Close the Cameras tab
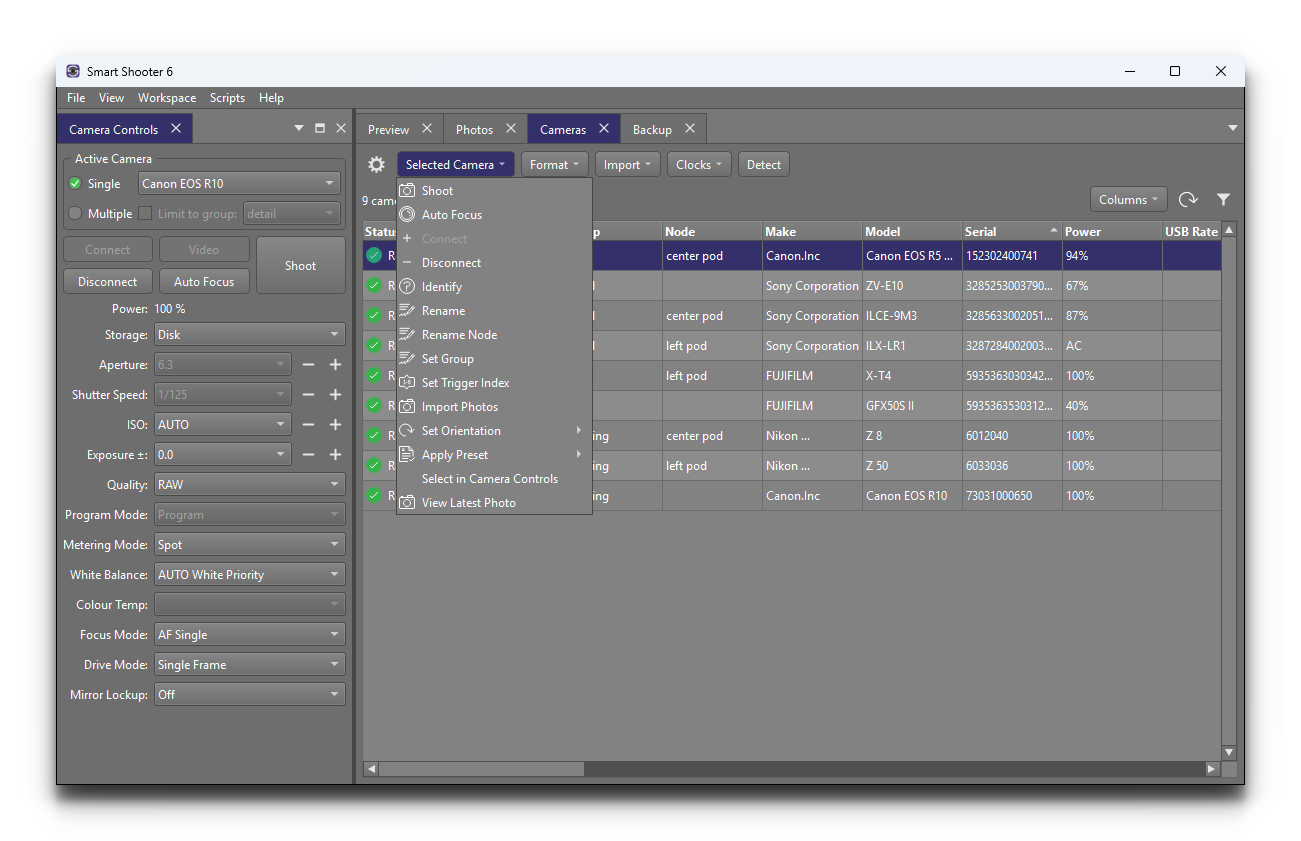 pos(604,129)
